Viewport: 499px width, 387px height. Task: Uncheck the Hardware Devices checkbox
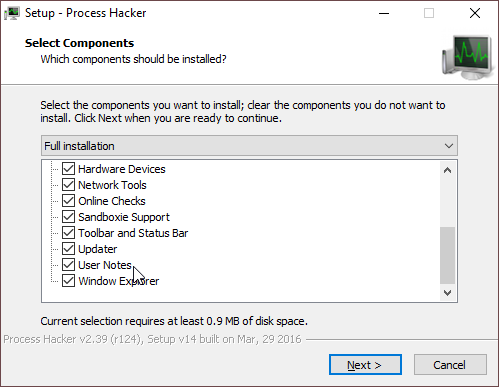tap(68, 169)
